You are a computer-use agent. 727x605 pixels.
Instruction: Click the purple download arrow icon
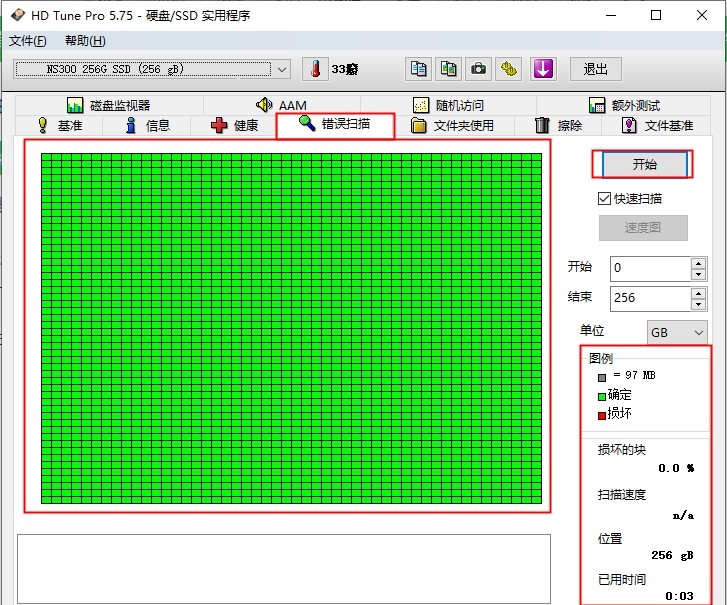click(543, 69)
